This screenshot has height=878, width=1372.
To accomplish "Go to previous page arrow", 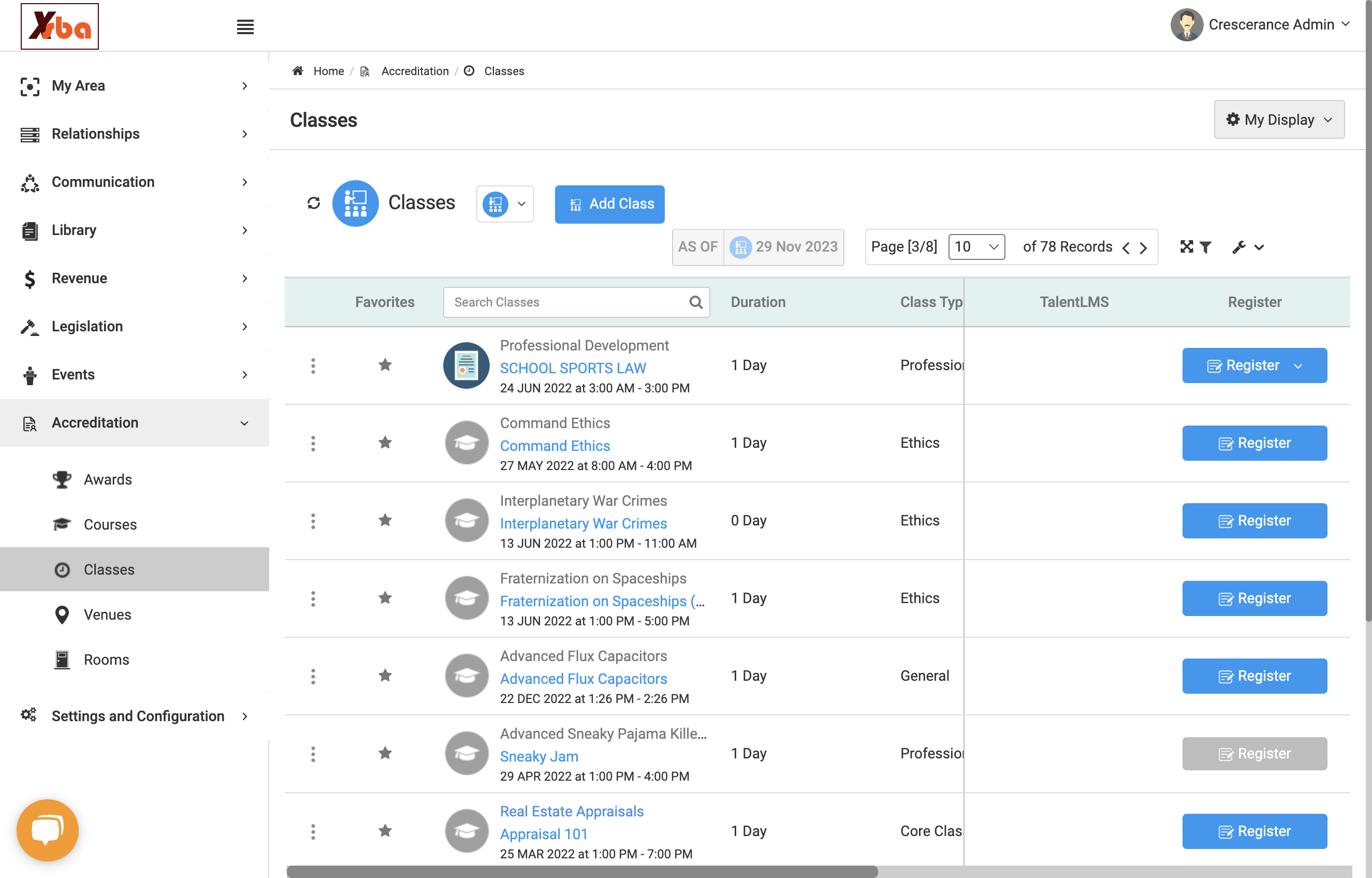I will coord(1126,247).
